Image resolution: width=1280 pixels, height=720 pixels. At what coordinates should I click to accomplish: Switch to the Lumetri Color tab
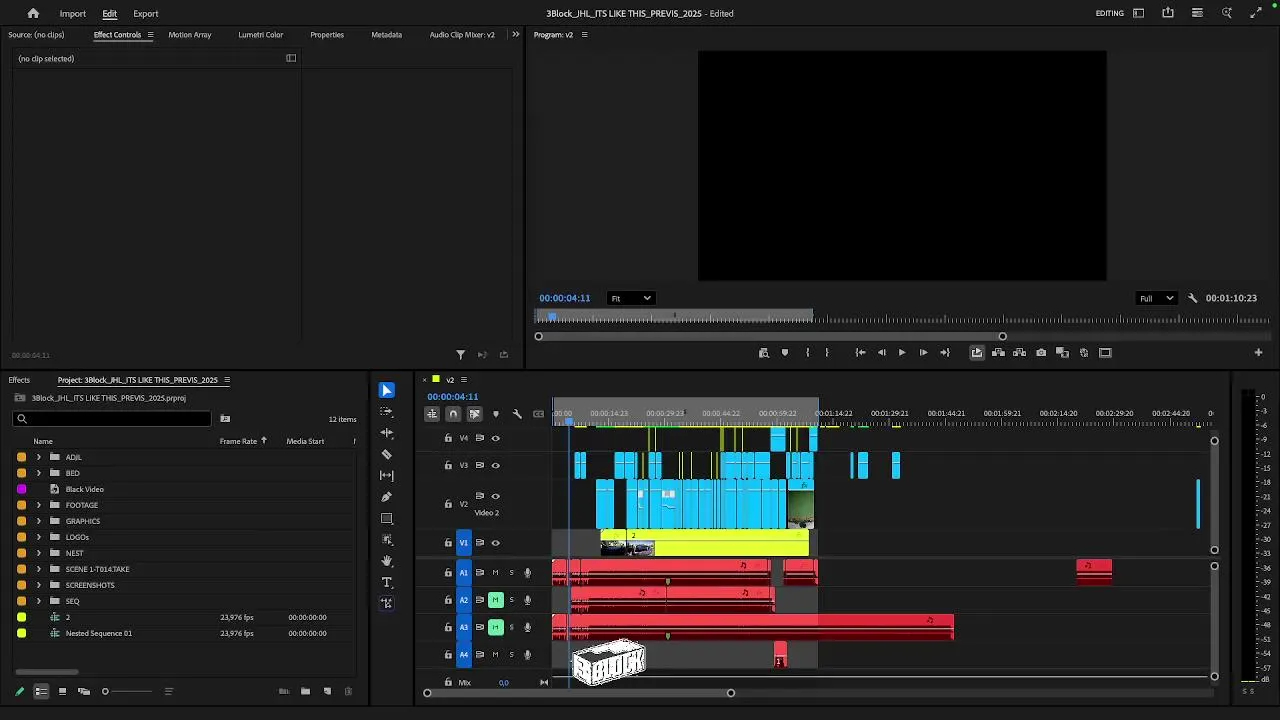tap(261, 34)
